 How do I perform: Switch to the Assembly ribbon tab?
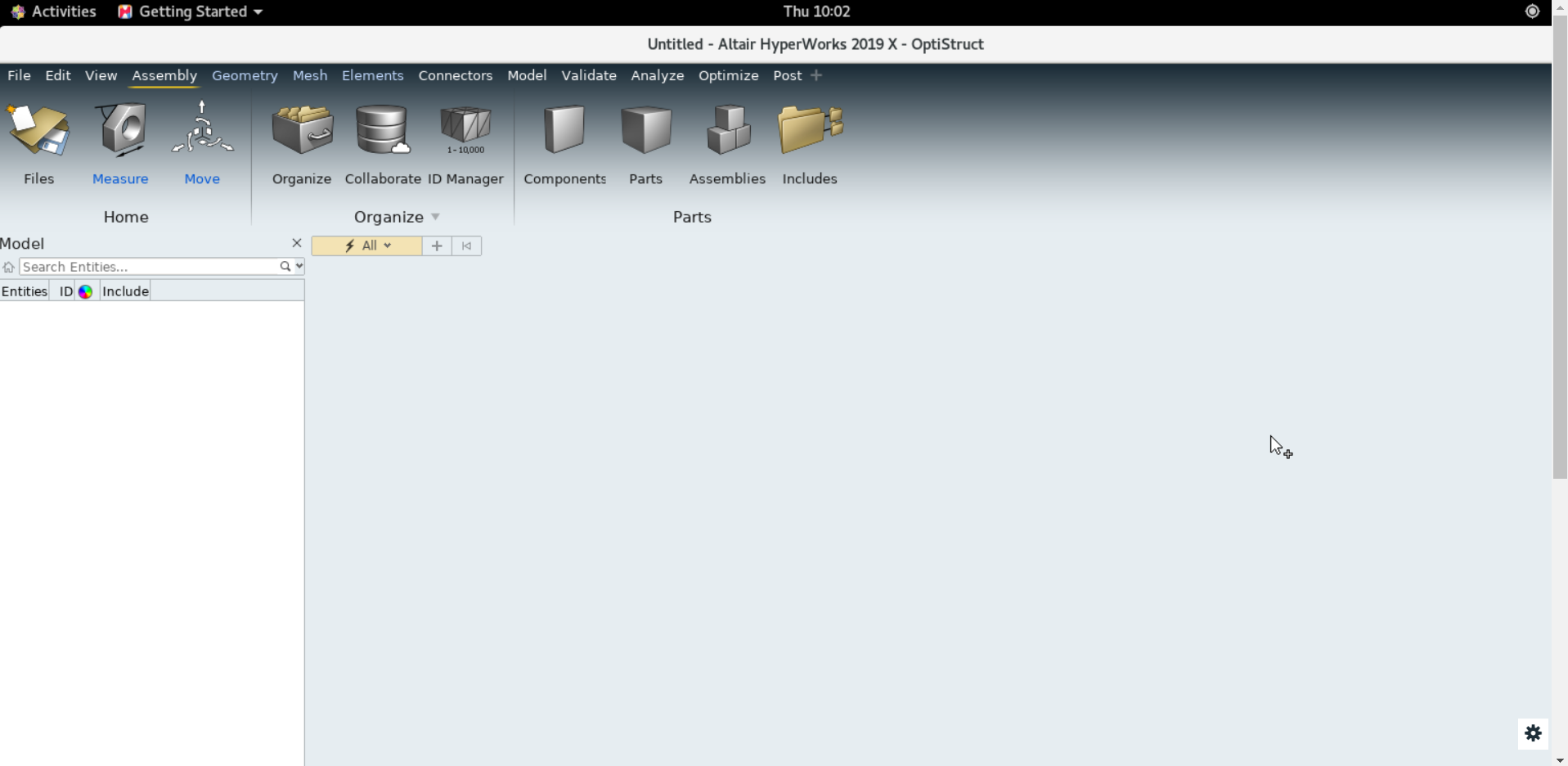click(x=164, y=75)
